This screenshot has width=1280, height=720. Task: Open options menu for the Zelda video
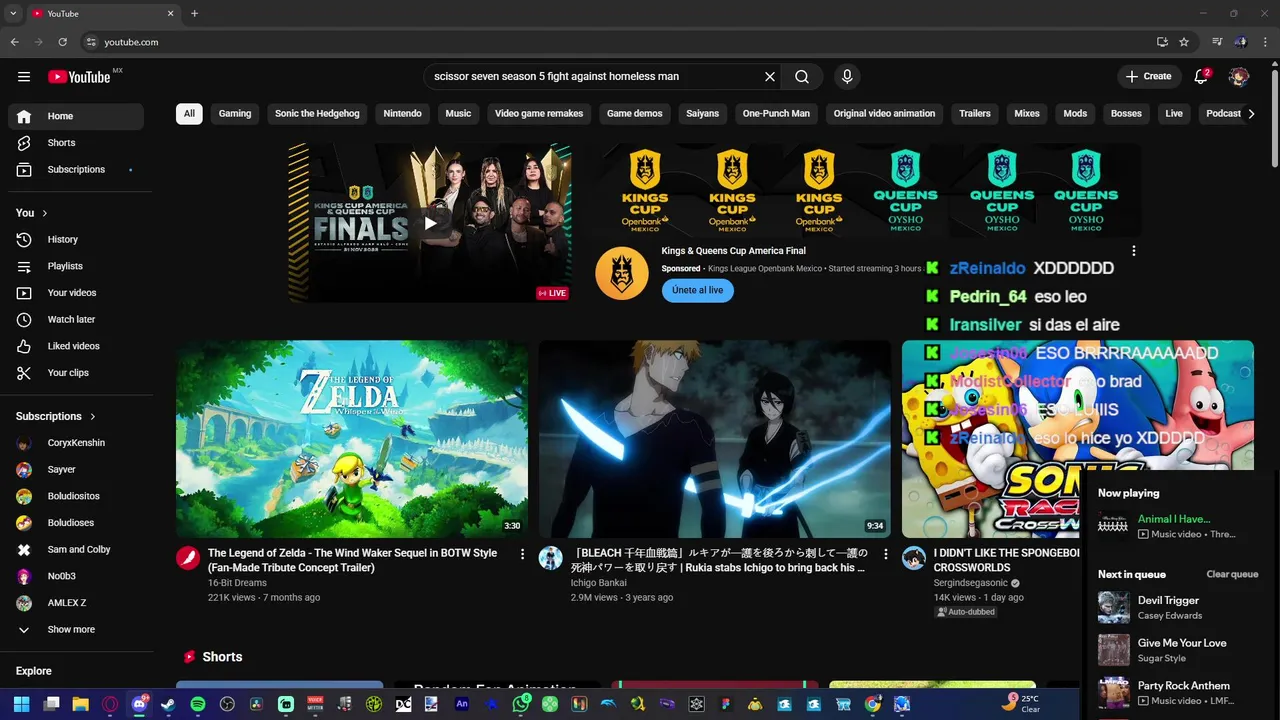point(522,554)
